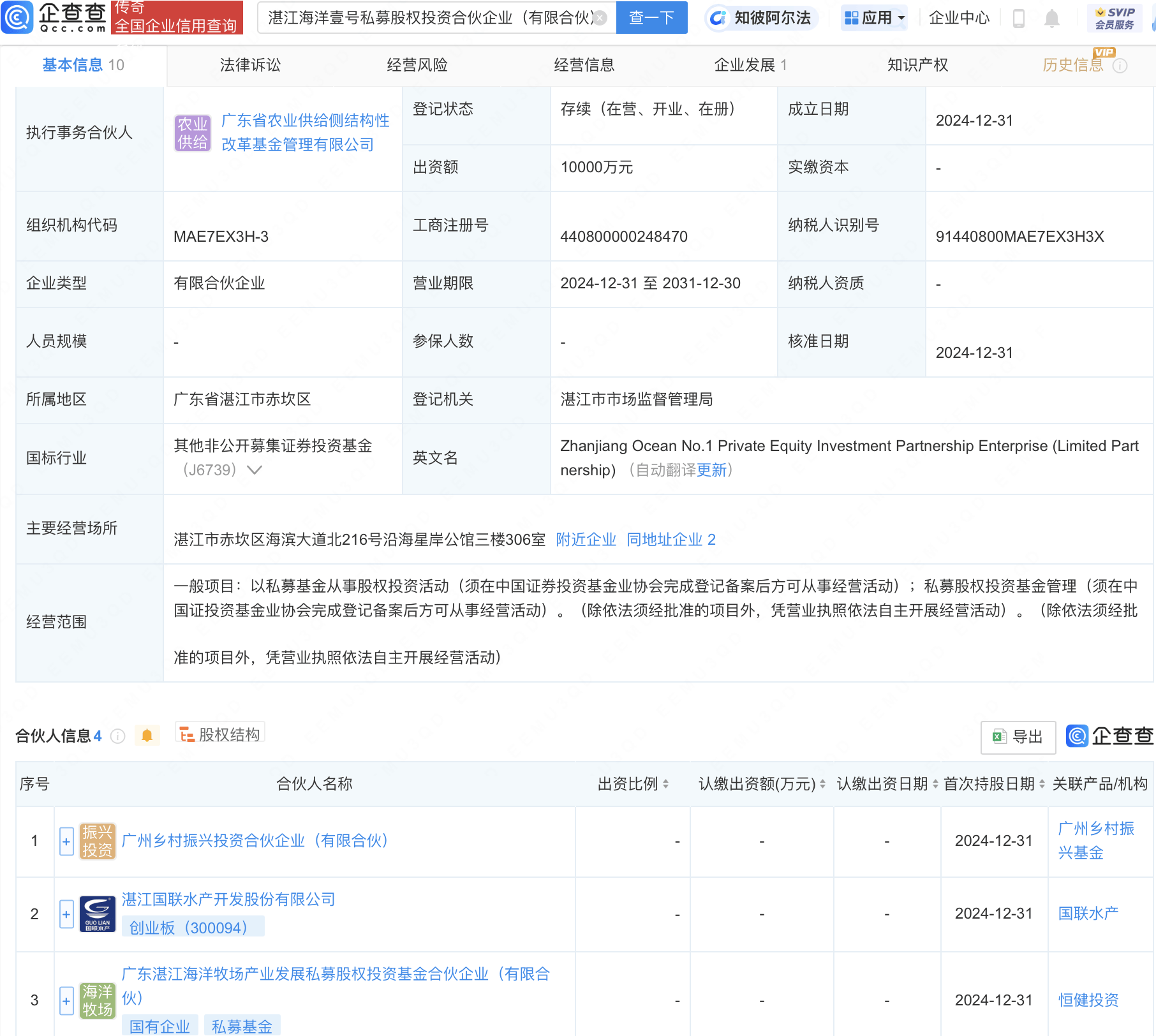Viewport: 1156px width, 1036px height.
Task: Open the 企业发展 tab
Action: (750, 65)
